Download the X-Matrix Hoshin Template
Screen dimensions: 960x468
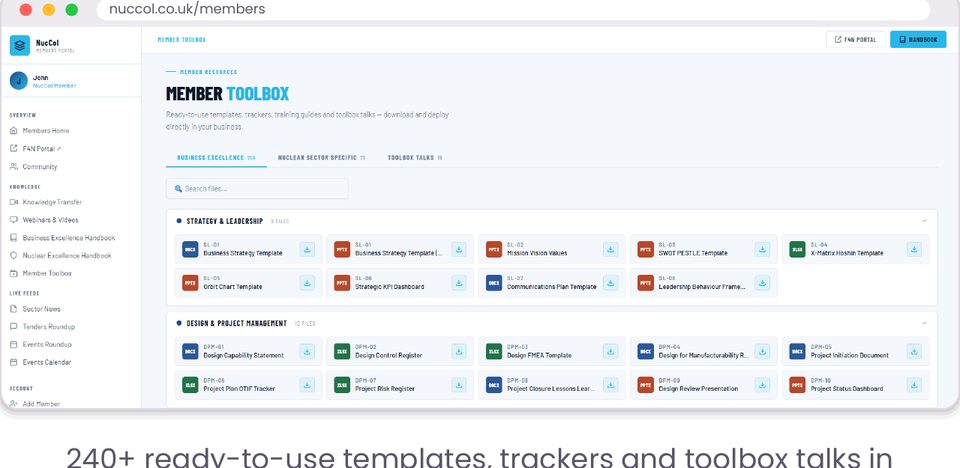click(x=914, y=249)
